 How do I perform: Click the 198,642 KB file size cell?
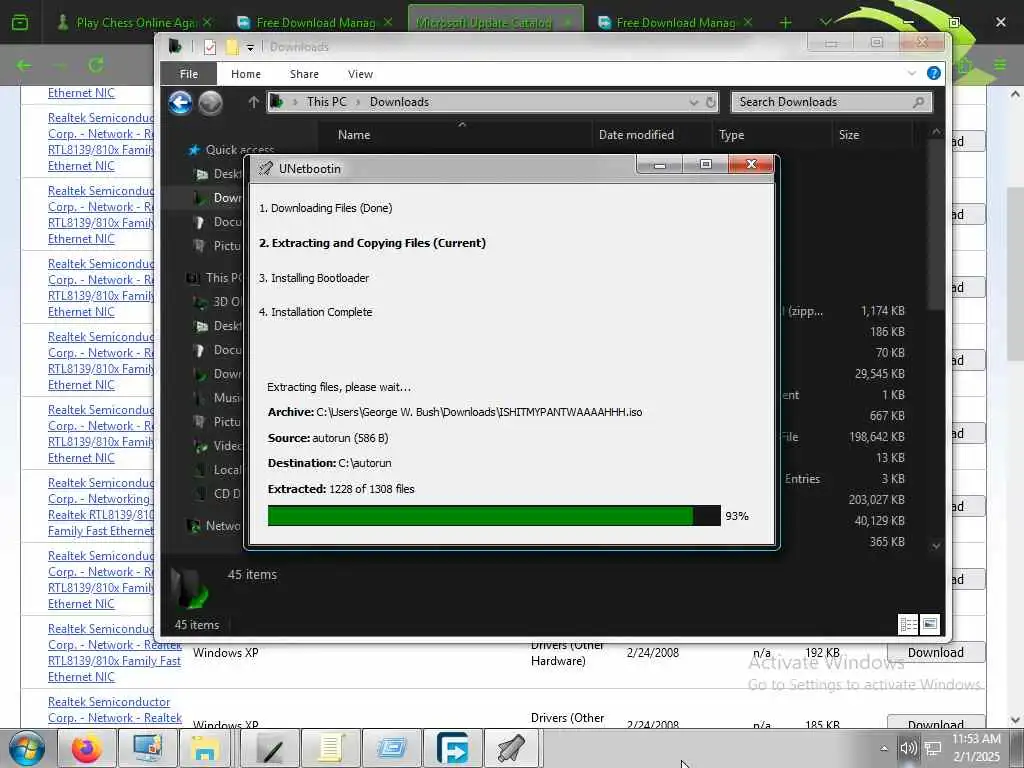(x=876, y=436)
